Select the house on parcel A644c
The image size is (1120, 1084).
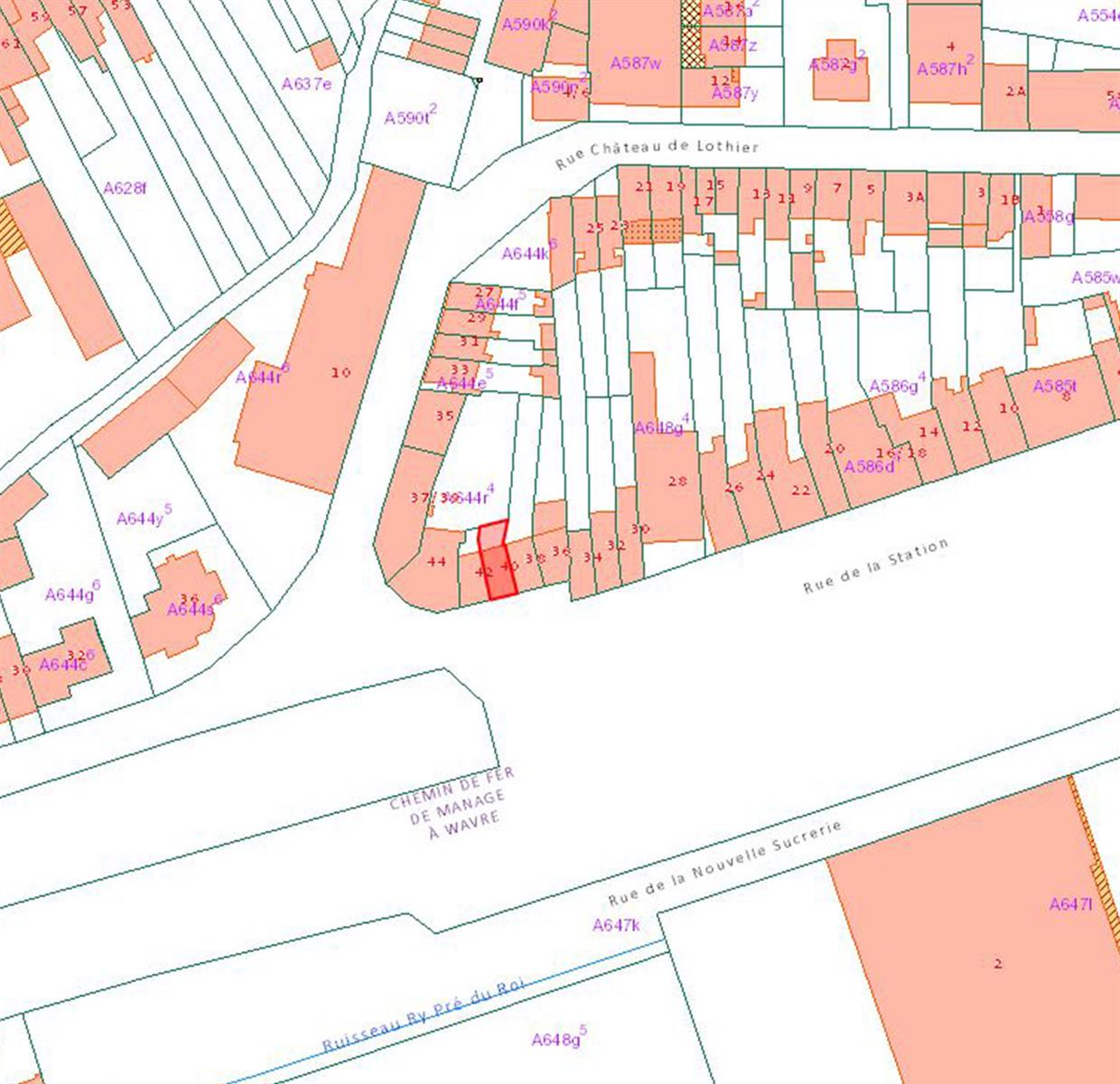(63, 664)
